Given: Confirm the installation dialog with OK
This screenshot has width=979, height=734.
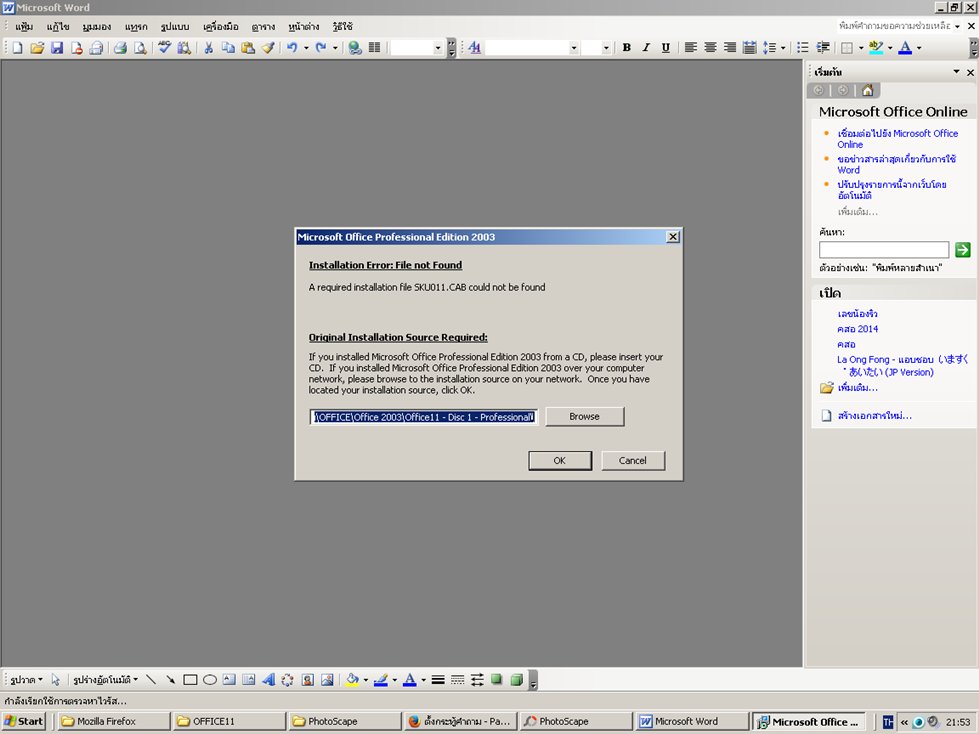Looking at the screenshot, I should point(559,461).
